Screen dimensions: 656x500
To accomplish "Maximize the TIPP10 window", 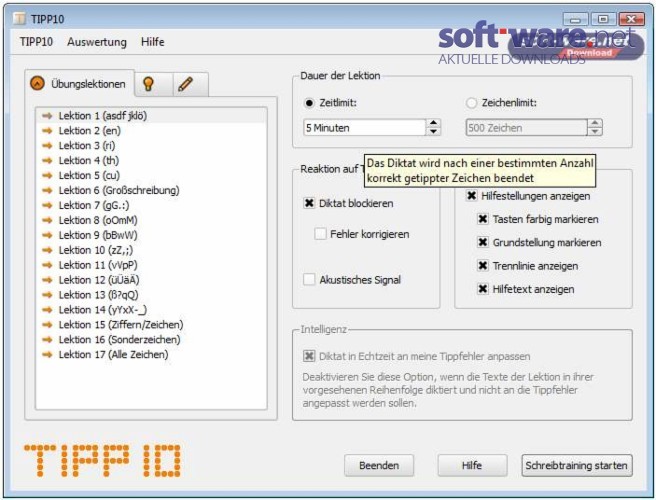I will [x=602, y=19].
